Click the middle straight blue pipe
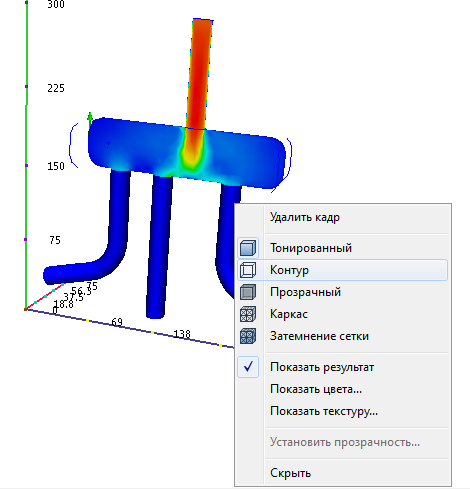The width and height of the screenshot is (470, 489). coord(159,247)
